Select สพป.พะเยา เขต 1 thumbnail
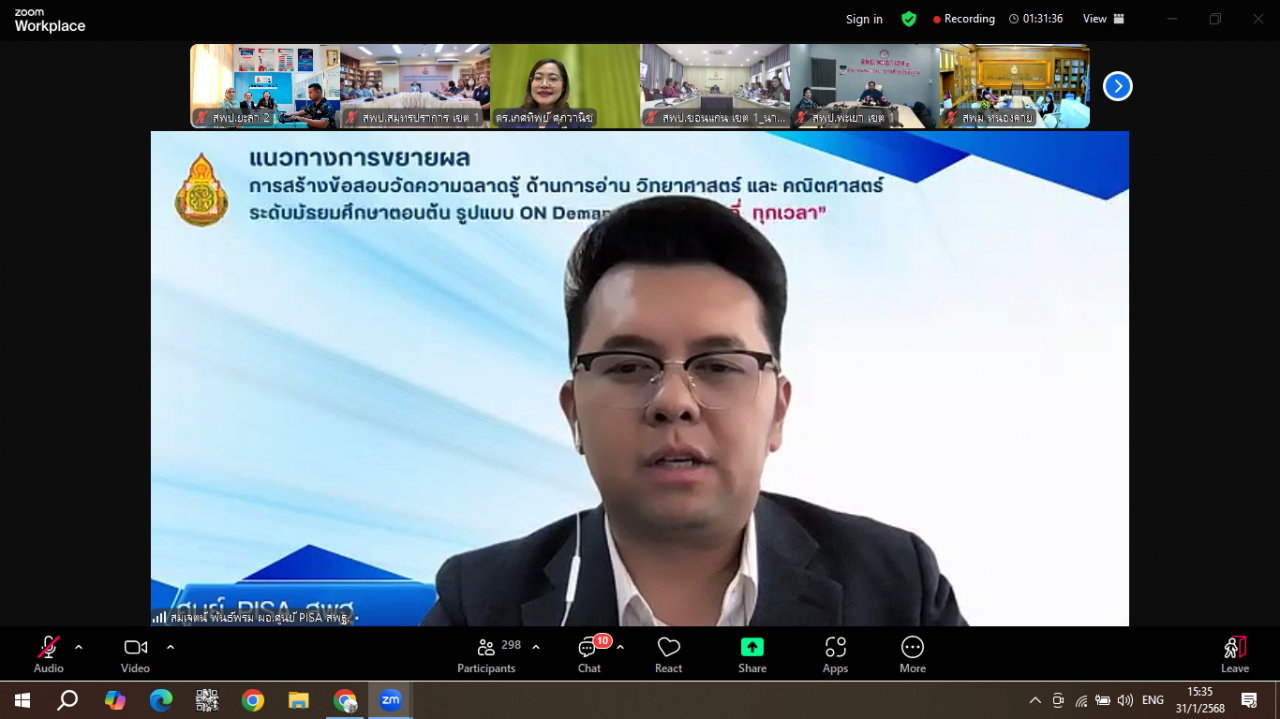This screenshot has height=719, width=1280. (x=865, y=86)
